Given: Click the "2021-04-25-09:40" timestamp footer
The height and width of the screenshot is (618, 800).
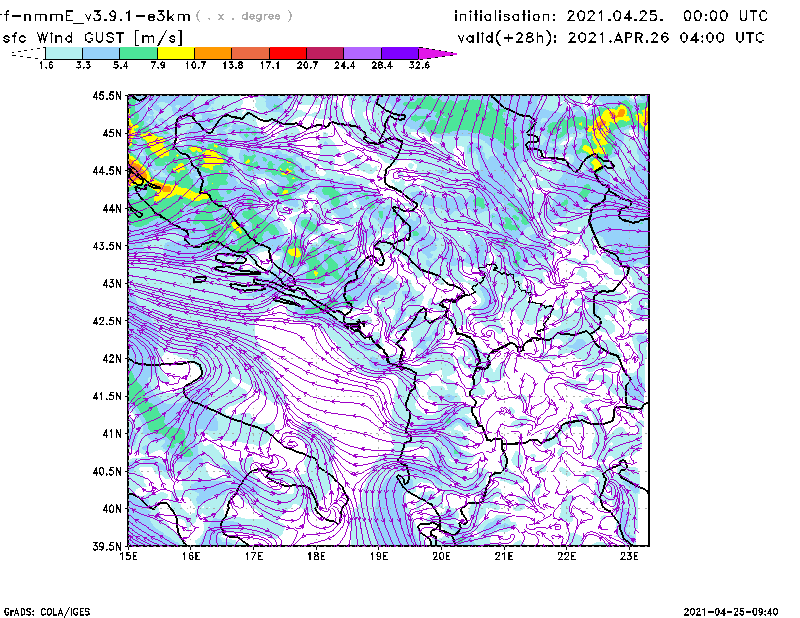Looking at the screenshot, I should pos(731,612).
